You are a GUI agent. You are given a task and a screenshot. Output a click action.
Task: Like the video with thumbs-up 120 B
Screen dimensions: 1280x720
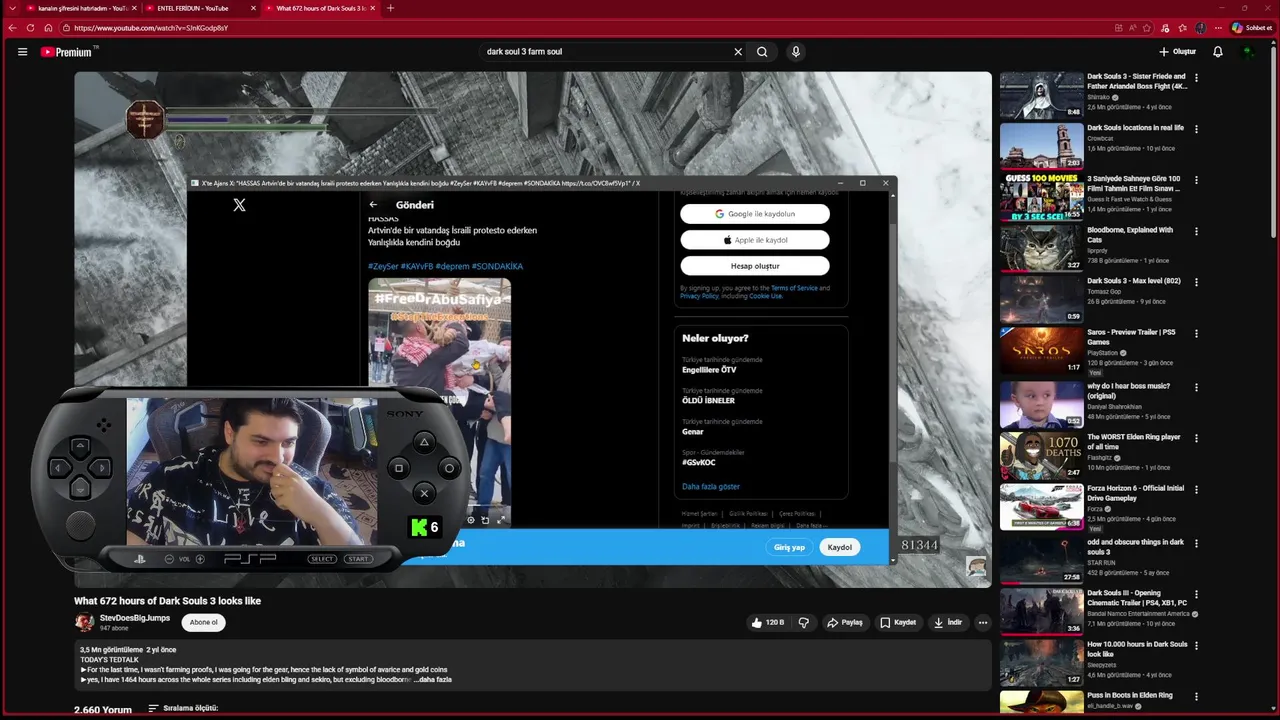click(x=768, y=622)
